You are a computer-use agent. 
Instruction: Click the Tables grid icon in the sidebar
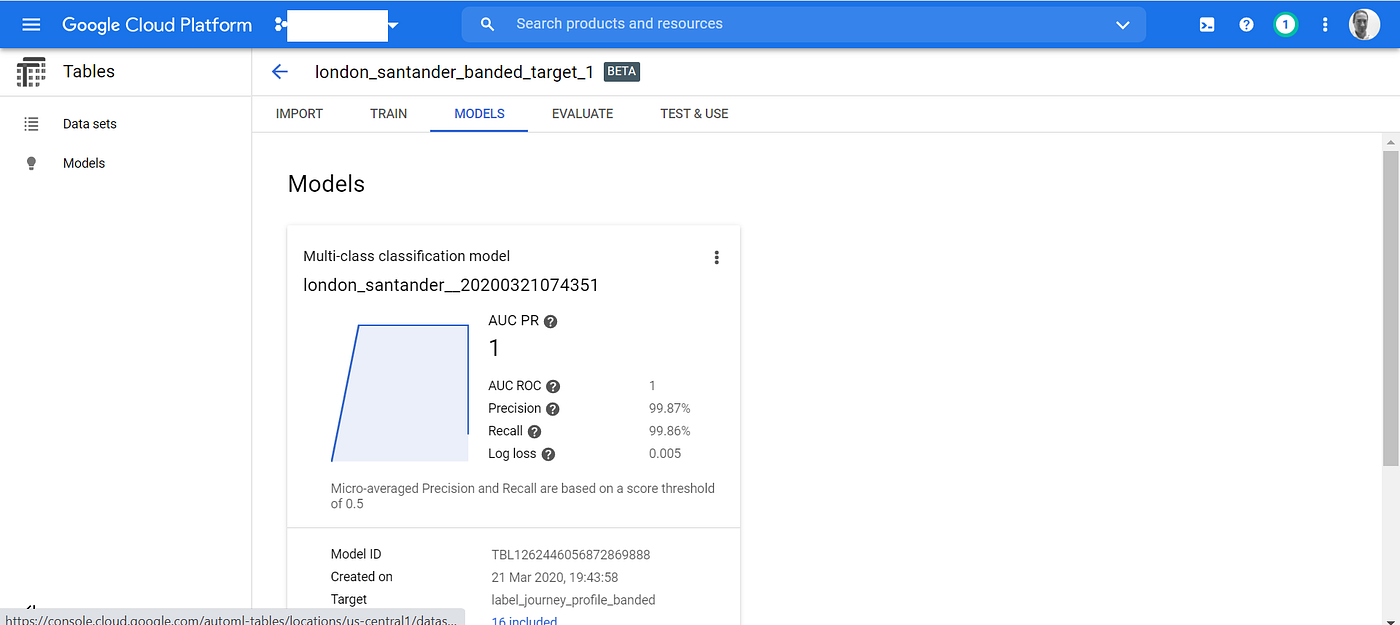[x=31, y=71]
